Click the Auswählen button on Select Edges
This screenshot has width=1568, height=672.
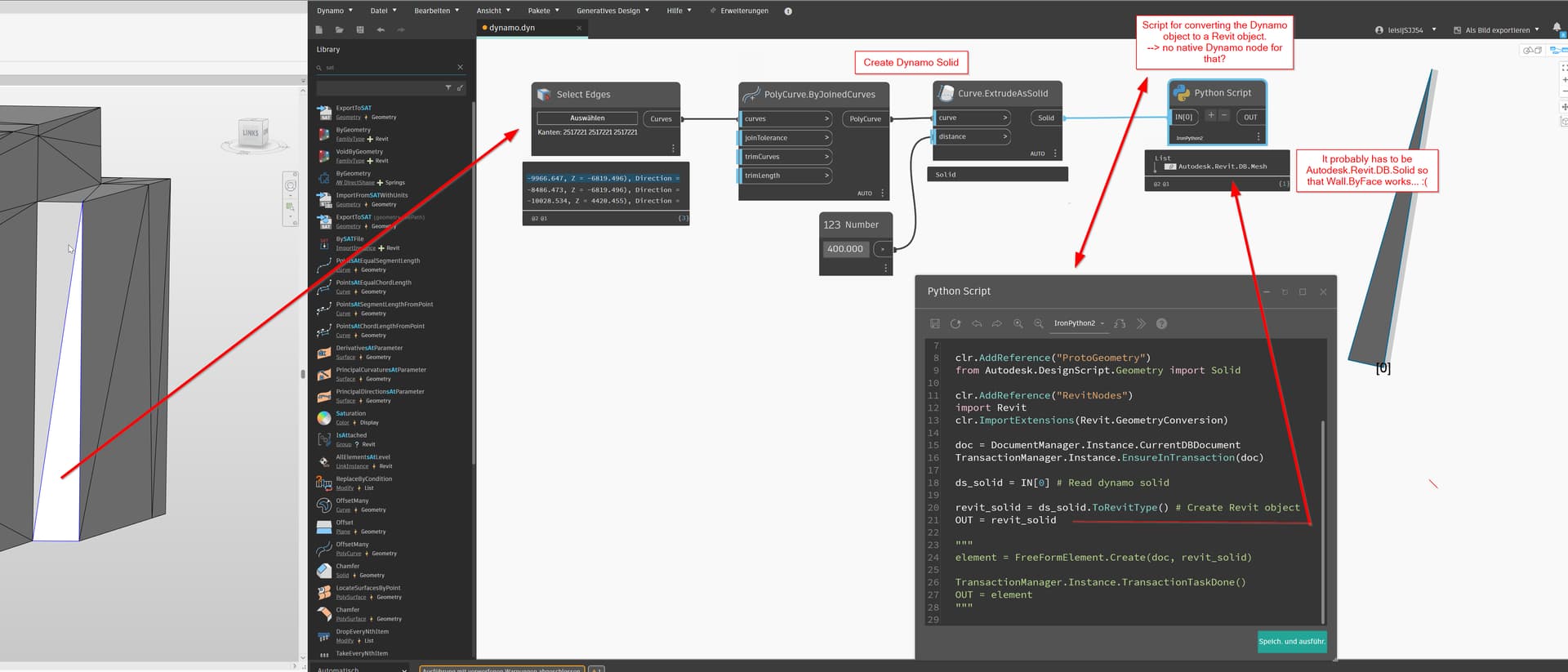587,118
